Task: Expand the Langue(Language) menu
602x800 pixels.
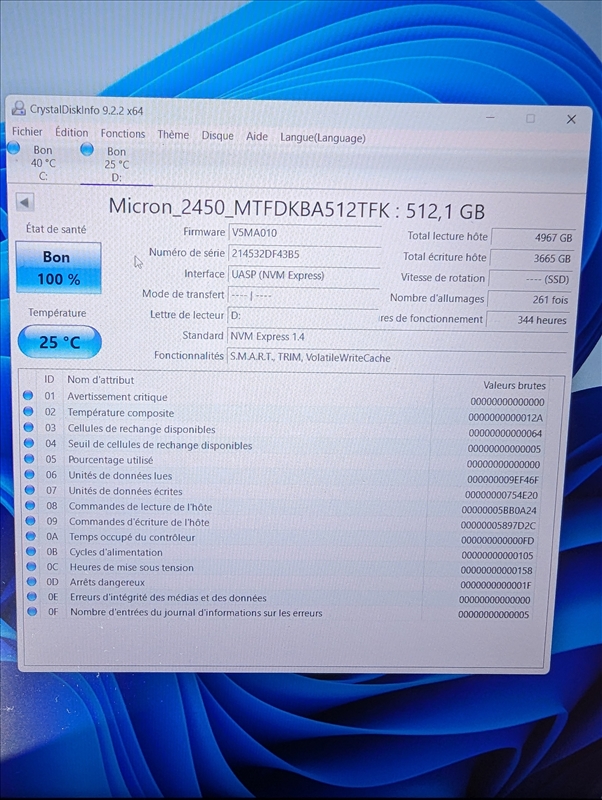Action: pos(322,138)
